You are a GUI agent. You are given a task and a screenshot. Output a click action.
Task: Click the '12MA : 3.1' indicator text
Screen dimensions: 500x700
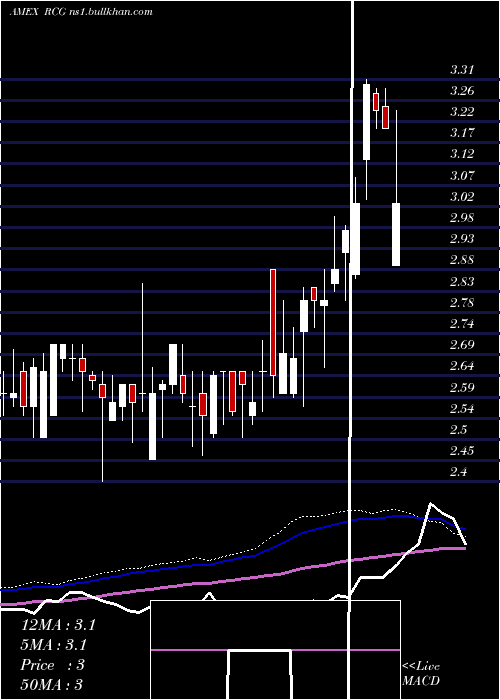[x=58, y=625]
